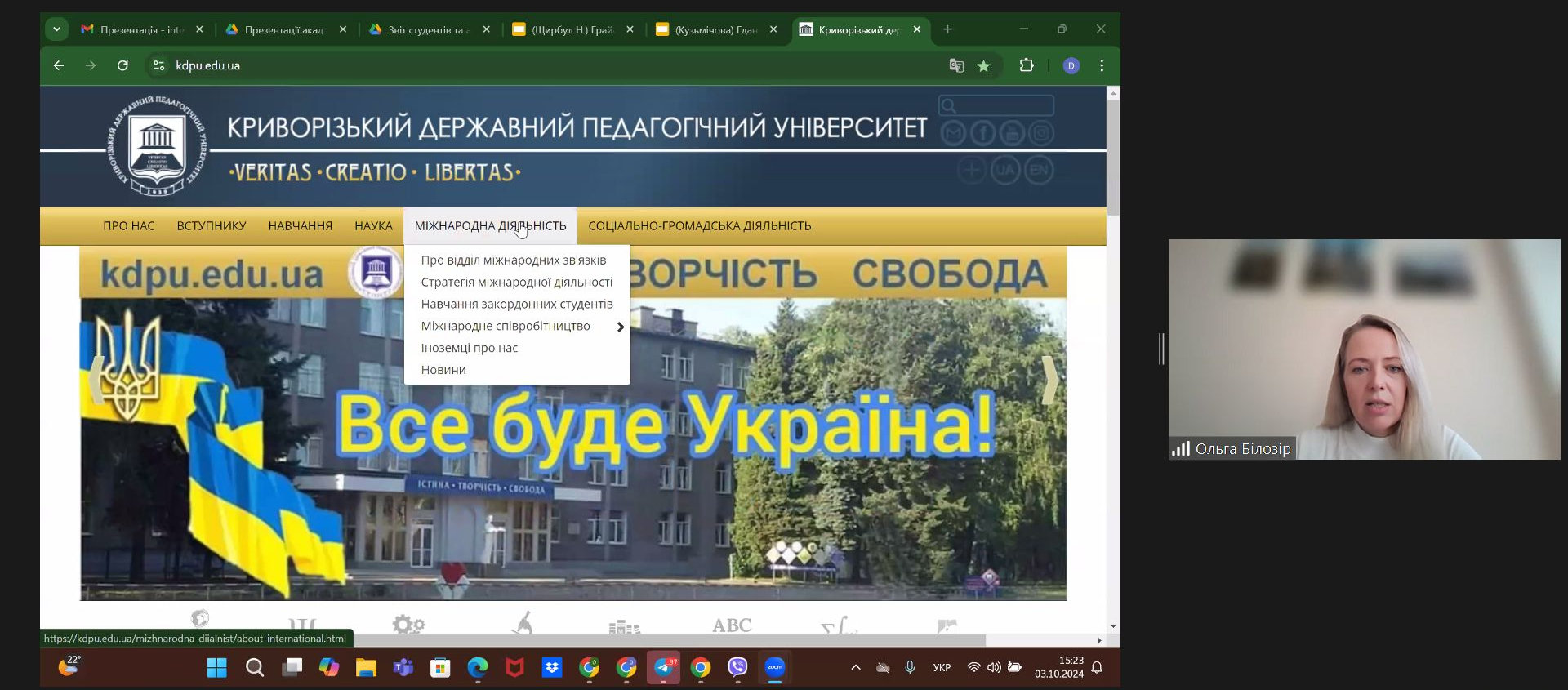The image size is (1568, 690).
Task: Click the mail icon in site header
Action: click(x=953, y=133)
